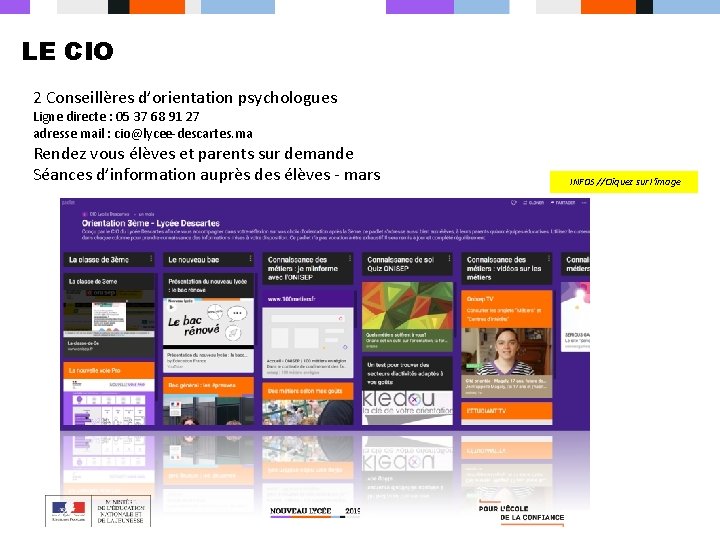Click 'Rendez vous élèves et parents sur demande' text
Viewport: 720px width, 540px height.
pos(193,153)
